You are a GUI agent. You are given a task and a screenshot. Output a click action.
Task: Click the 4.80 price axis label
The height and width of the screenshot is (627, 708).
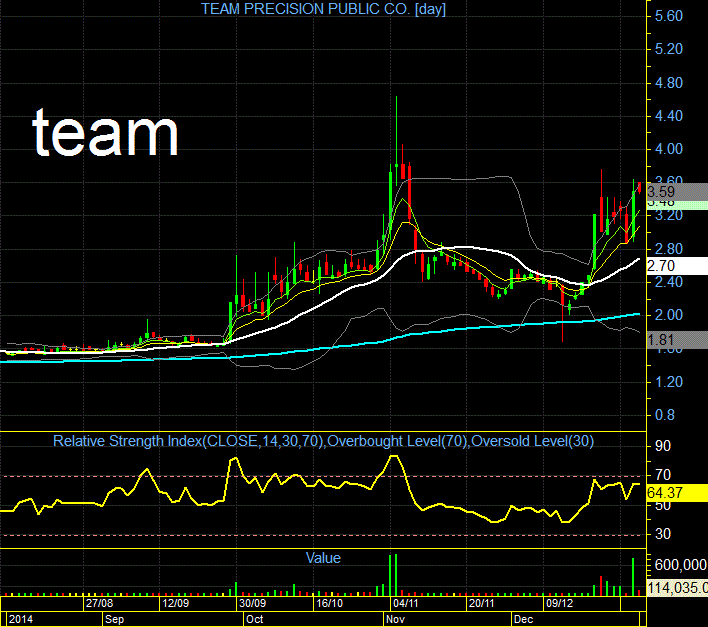669,83
